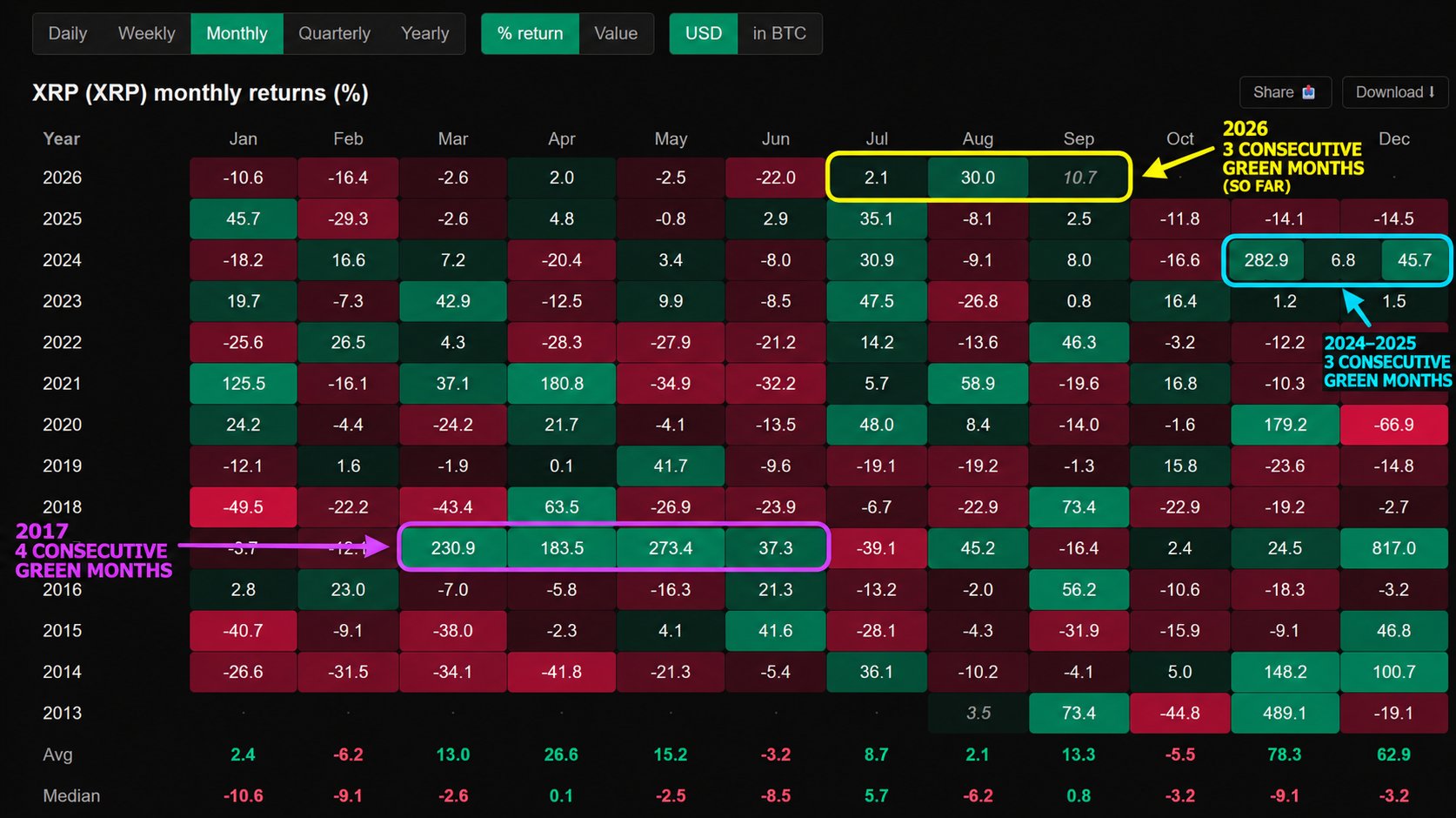Screen dimensions: 1456x818
Task: Switch to the Quarterly interval tab
Action: (x=334, y=34)
